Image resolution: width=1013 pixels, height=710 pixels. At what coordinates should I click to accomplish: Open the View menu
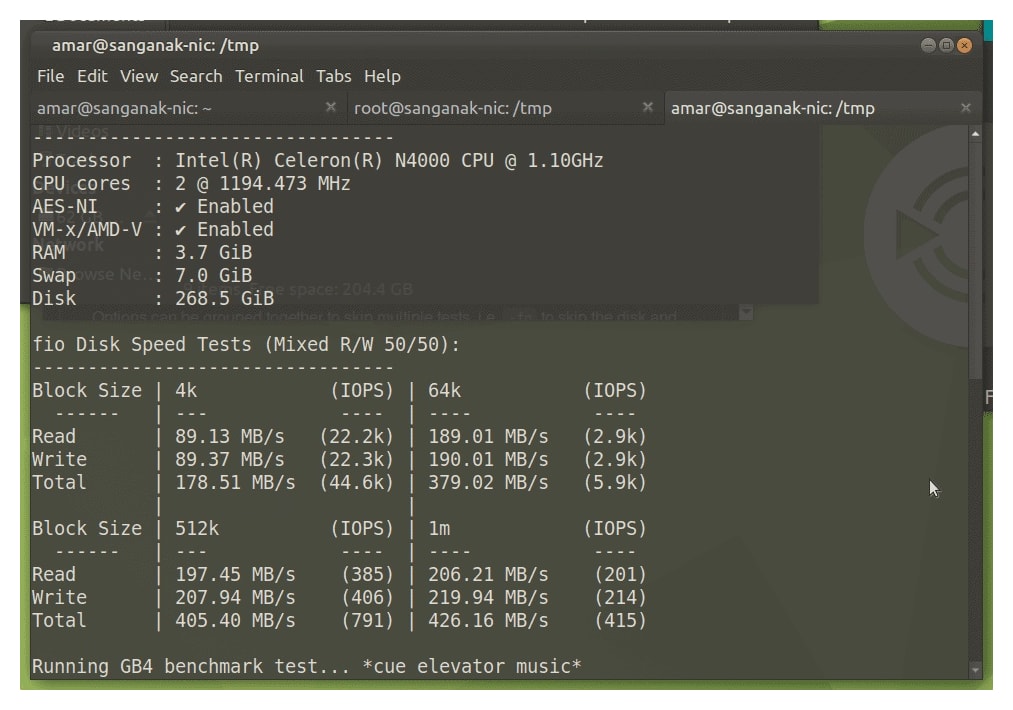[138, 76]
